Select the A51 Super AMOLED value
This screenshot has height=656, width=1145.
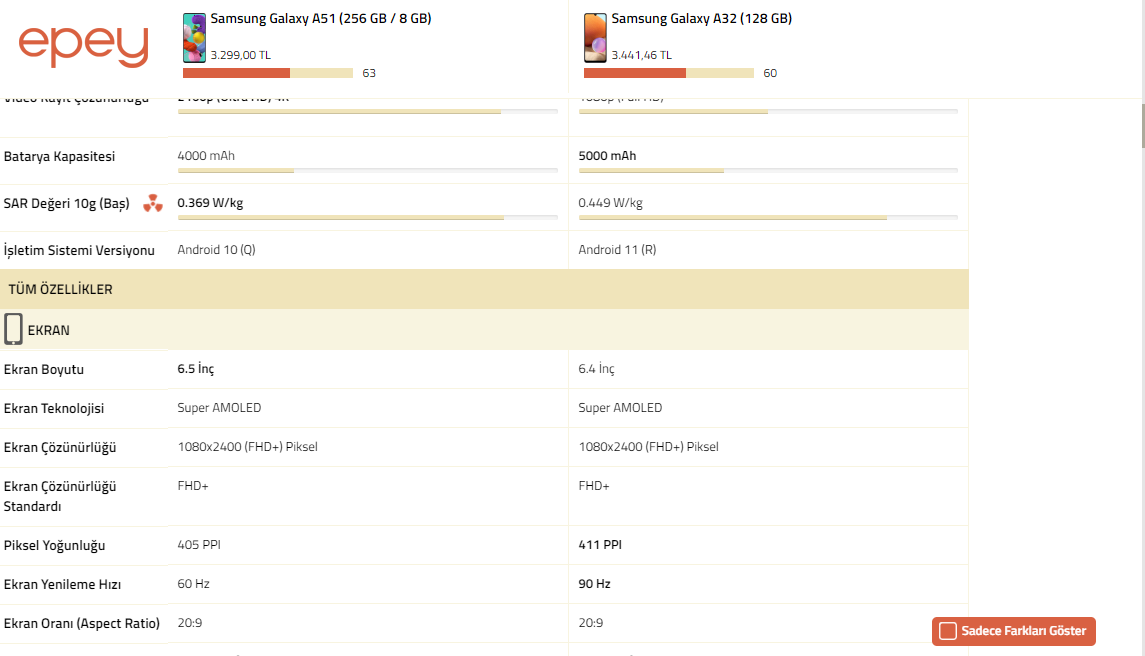219,408
